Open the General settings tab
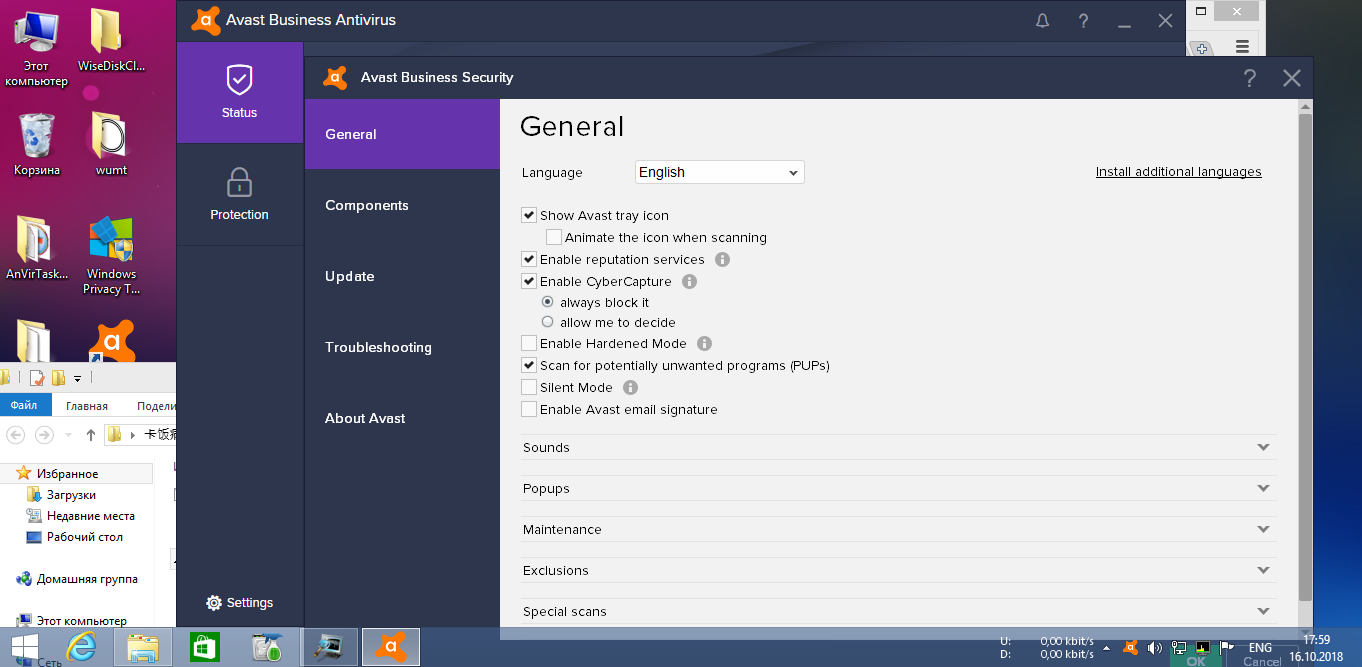The height and width of the screenshot is (667, 1362). click(402, 134)
